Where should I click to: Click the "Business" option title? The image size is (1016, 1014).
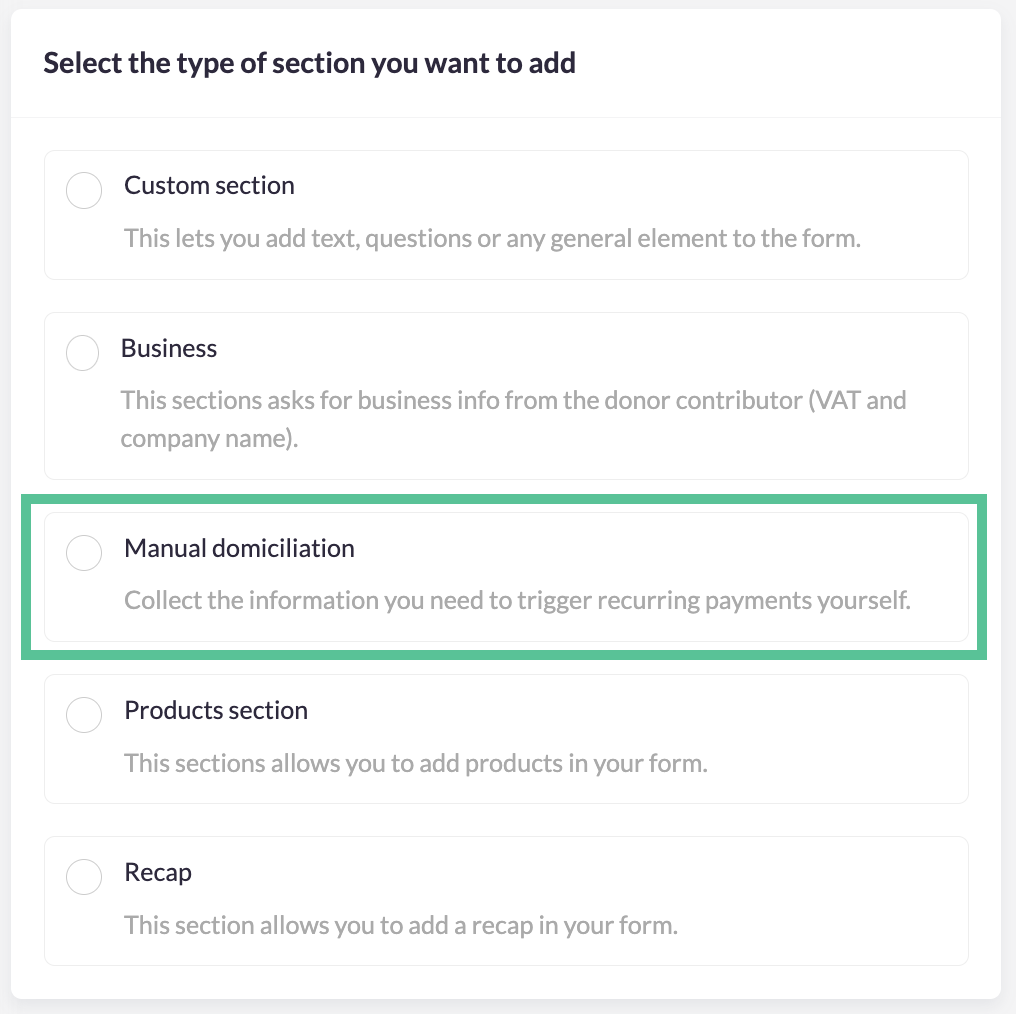coord(168,348)
